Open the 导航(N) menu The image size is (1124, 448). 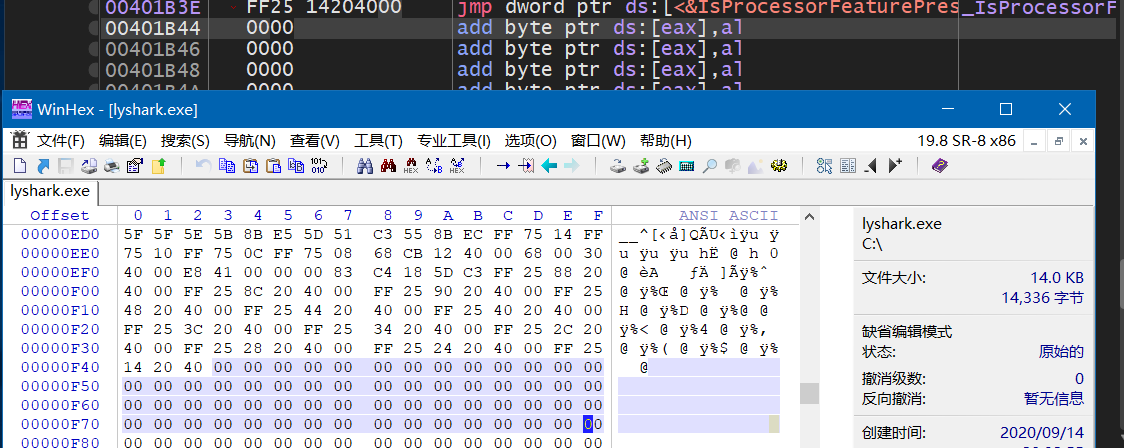(249, 140)
